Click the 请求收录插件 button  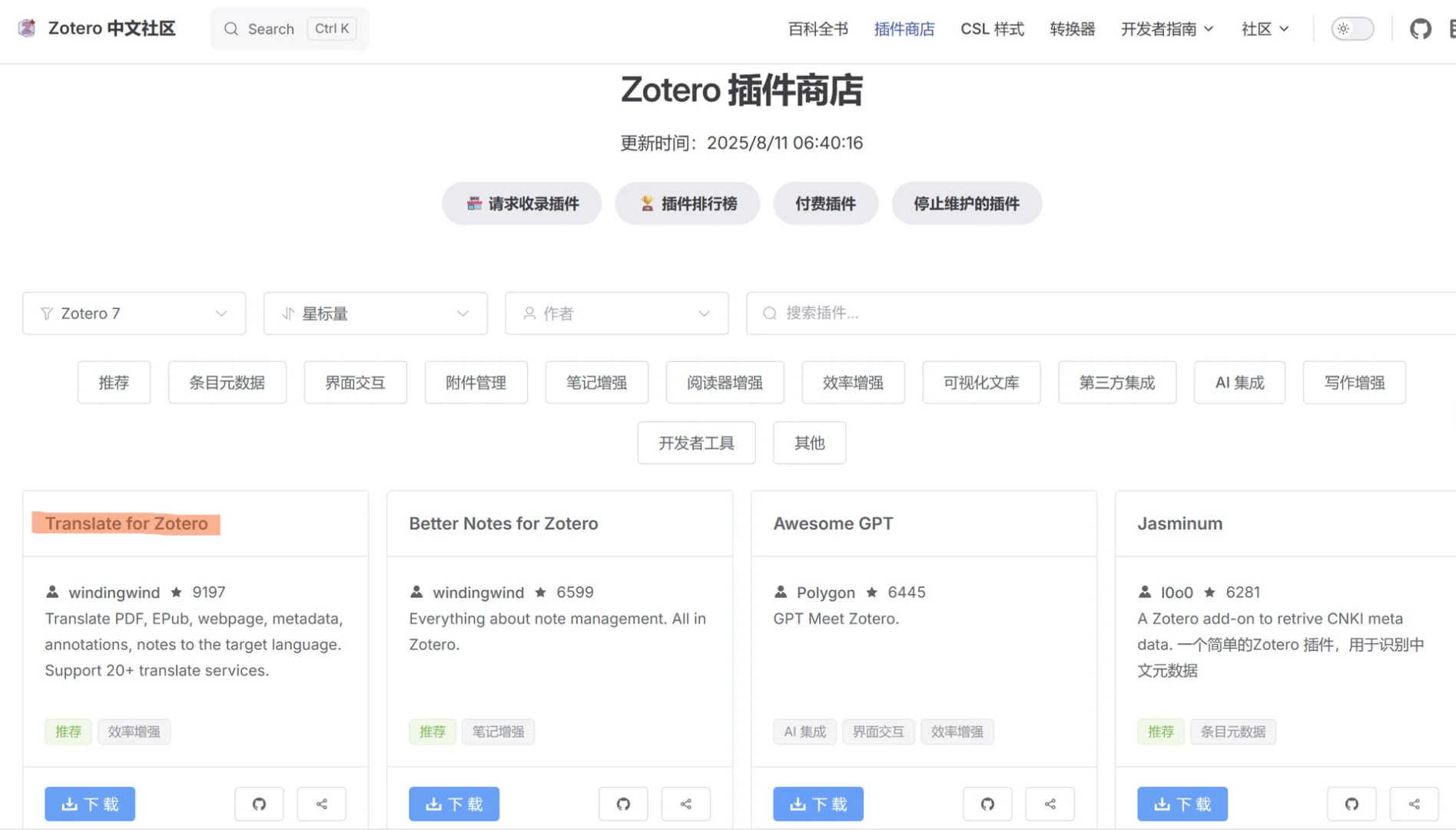coord(521,203)
